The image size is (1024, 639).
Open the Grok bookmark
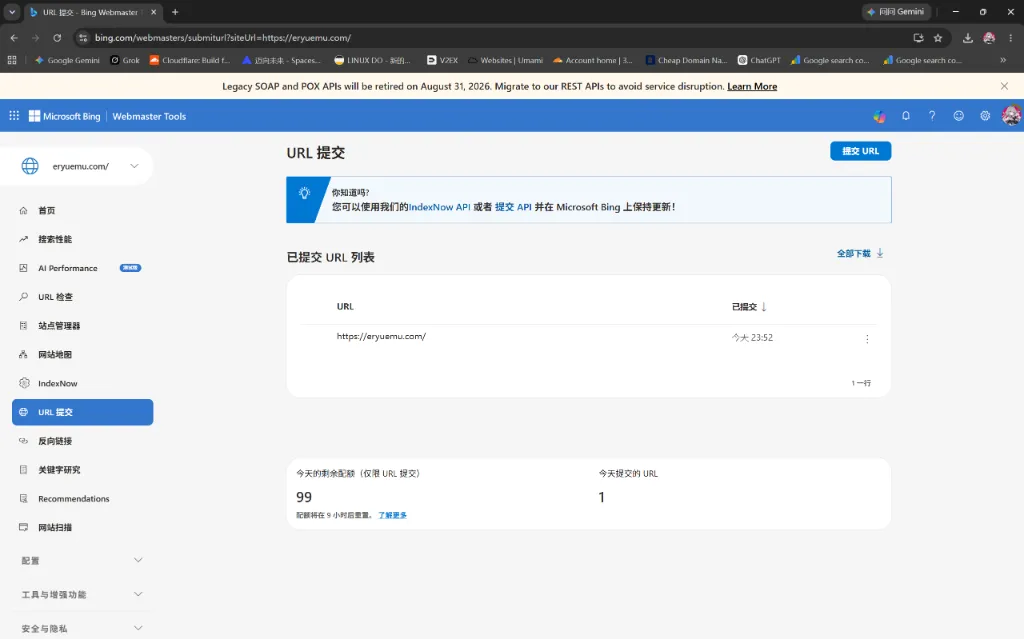pos(125,60)
